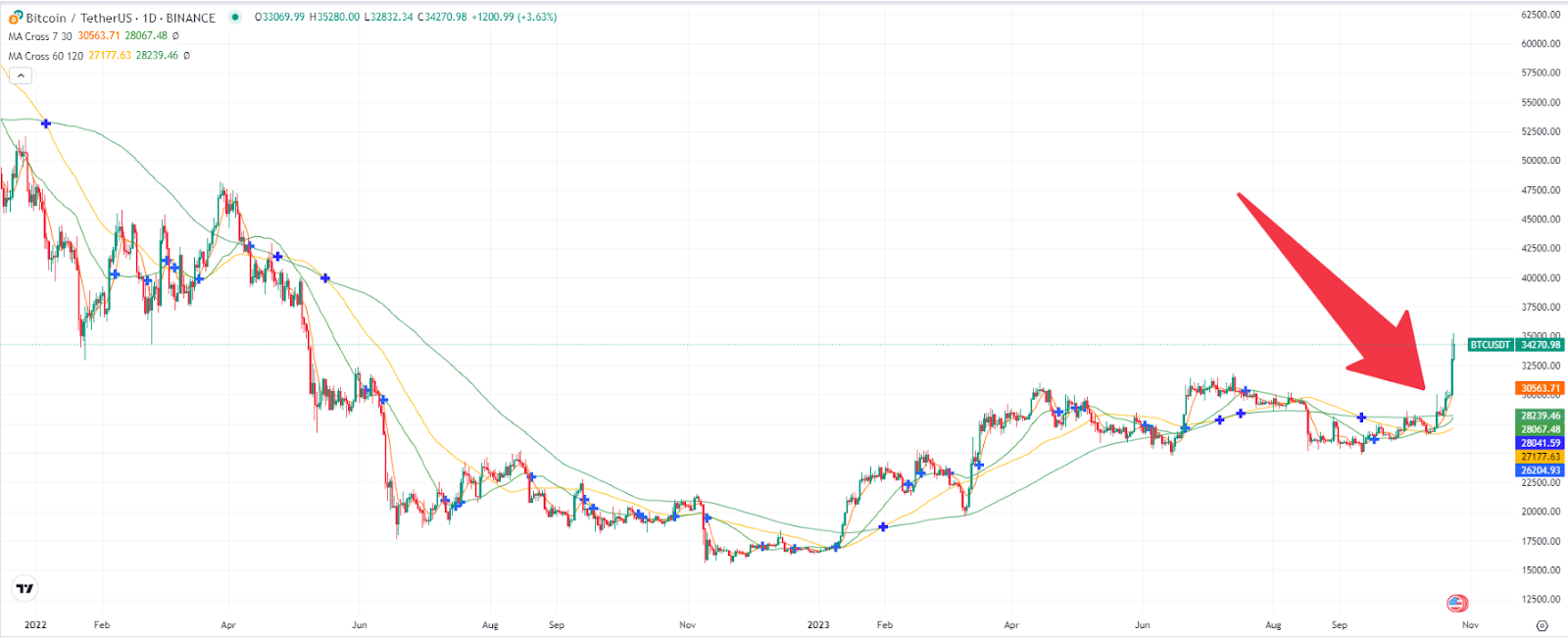Image resolution: width=1568 pixels, height=639 pixels.
Task: Click the ø symbol after MA Cross 60 120
Action: [186, 56]
